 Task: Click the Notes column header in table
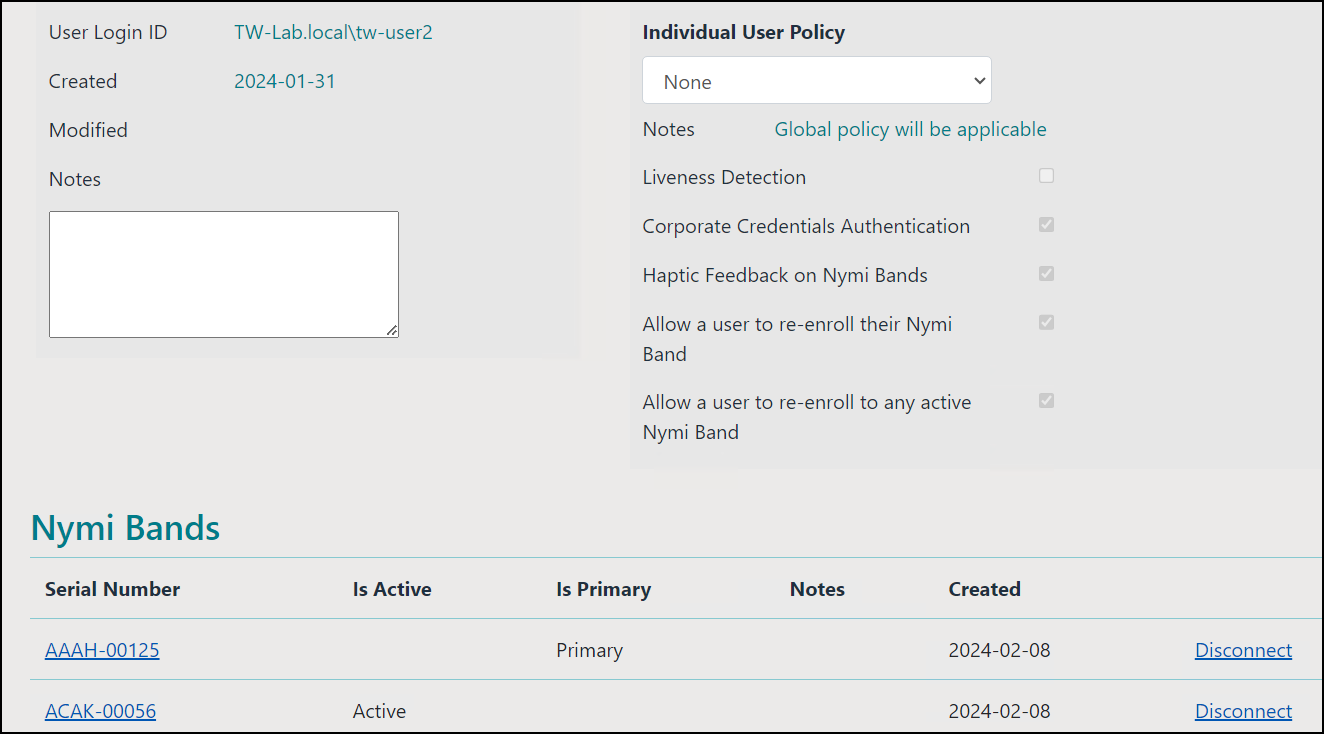[x=817, y=589]
